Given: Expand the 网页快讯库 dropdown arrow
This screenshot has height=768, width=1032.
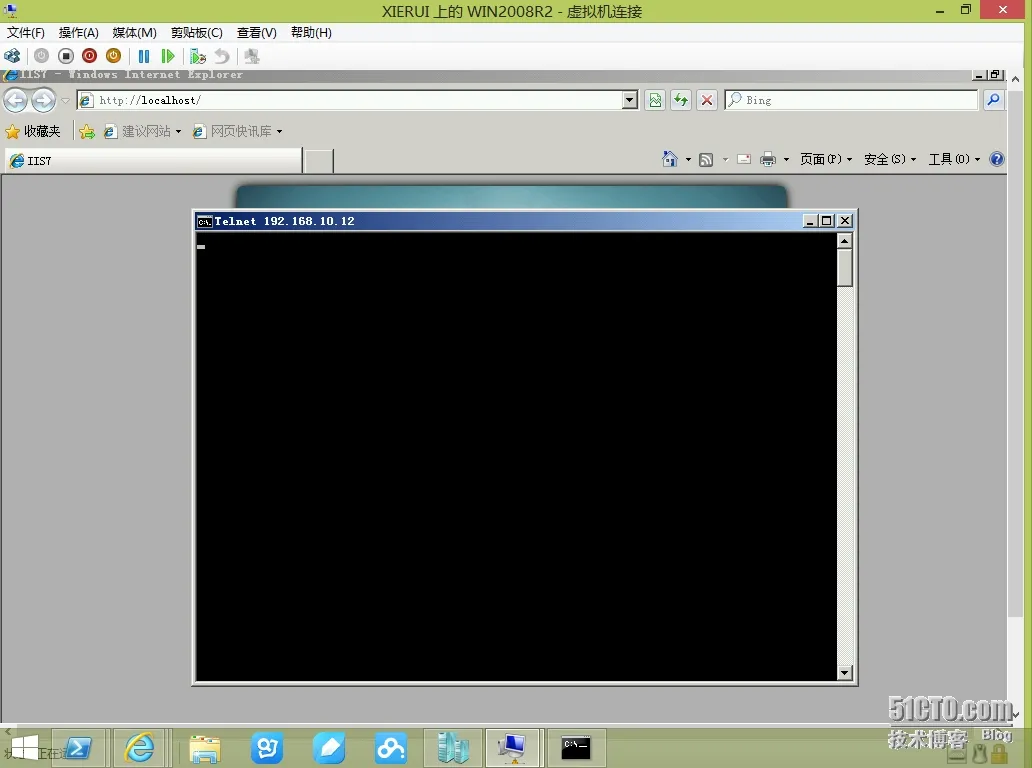Looking at the screenshot, I should 279,132.
